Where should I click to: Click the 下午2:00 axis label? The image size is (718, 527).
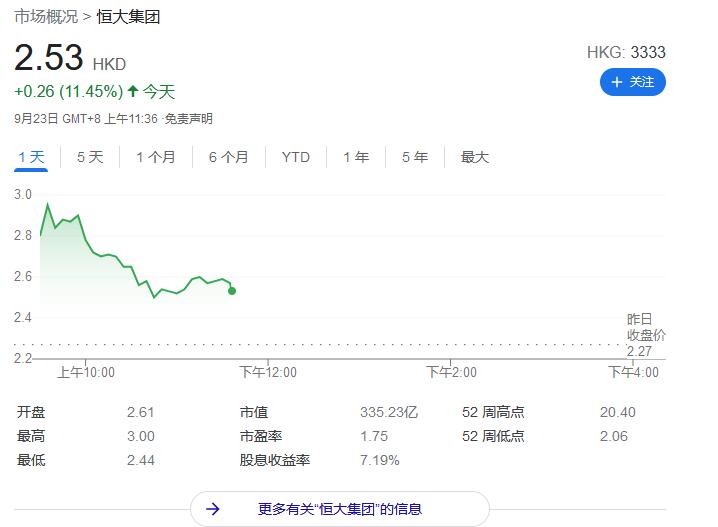[451, 372]
